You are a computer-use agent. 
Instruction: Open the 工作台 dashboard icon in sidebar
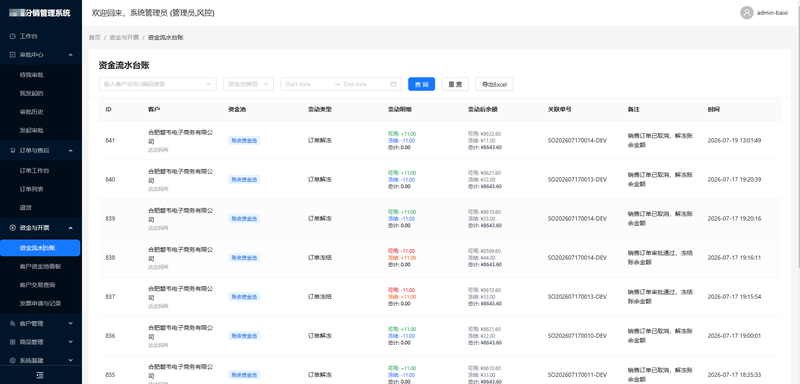pyautogui.click(x=13, y=36)
